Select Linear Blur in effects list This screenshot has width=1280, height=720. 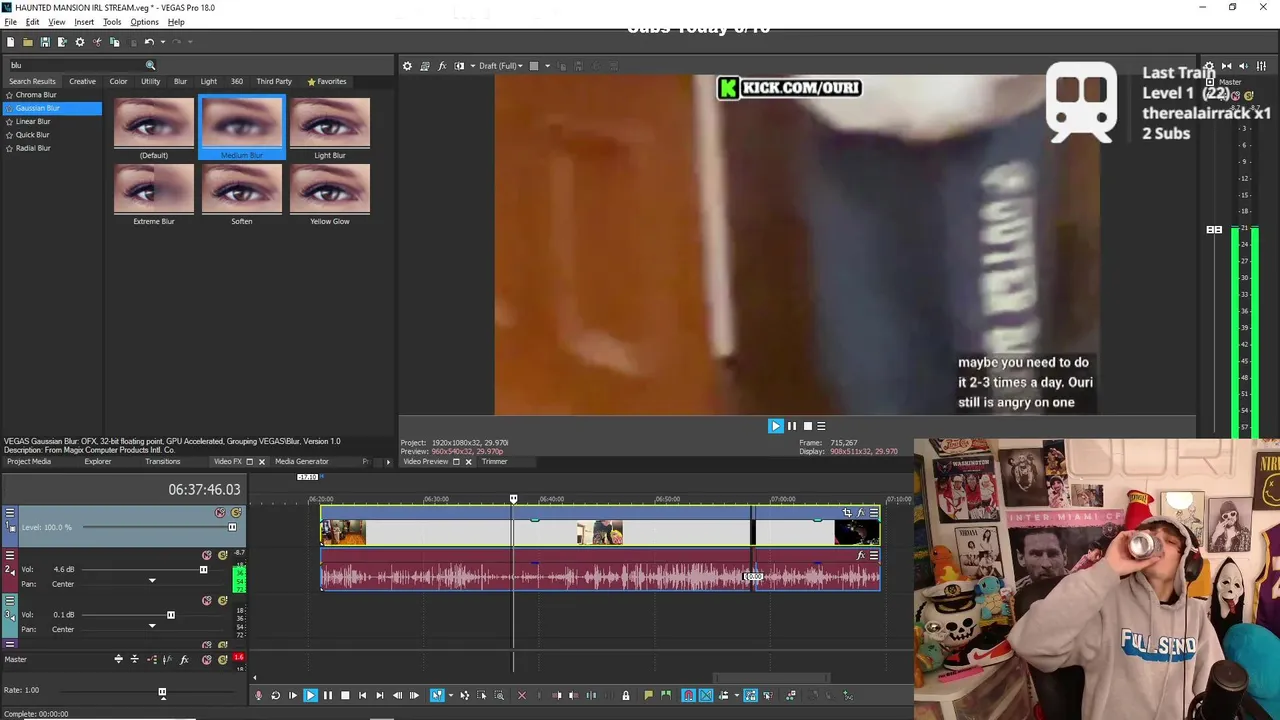[33, 121]
